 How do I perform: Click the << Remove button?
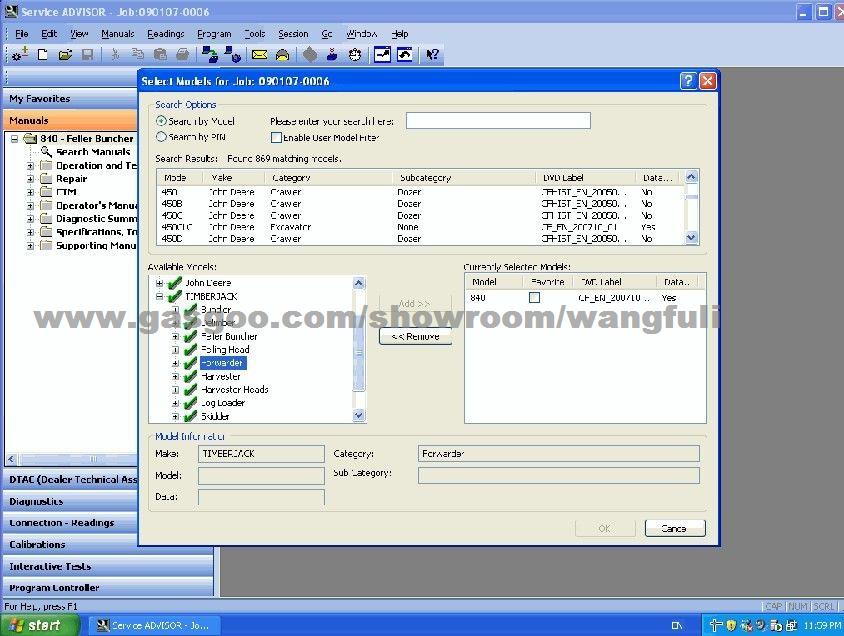click(415, 337)
